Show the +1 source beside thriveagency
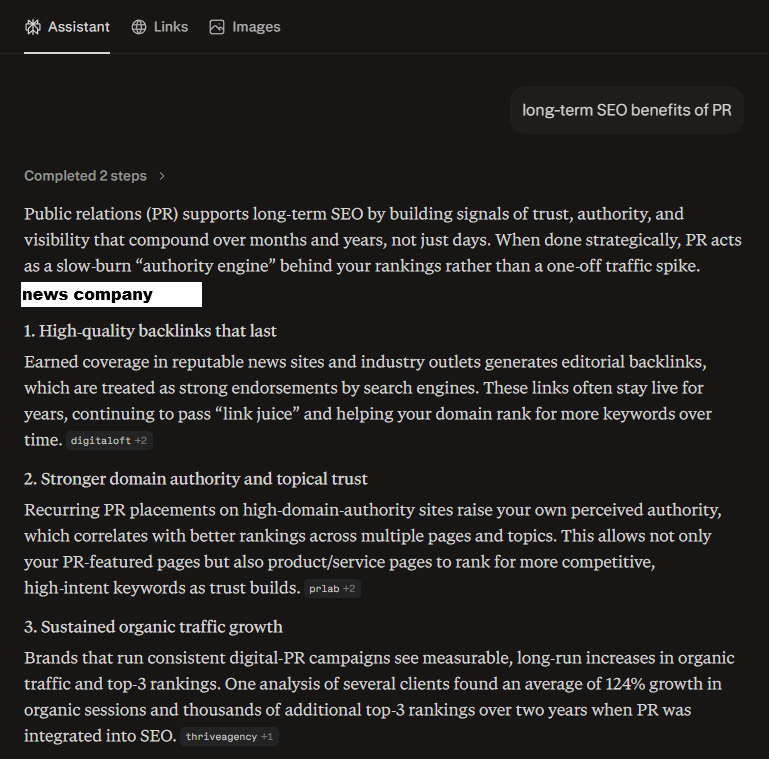The height and width of the screenshot is (759, 769). [267, 737]
